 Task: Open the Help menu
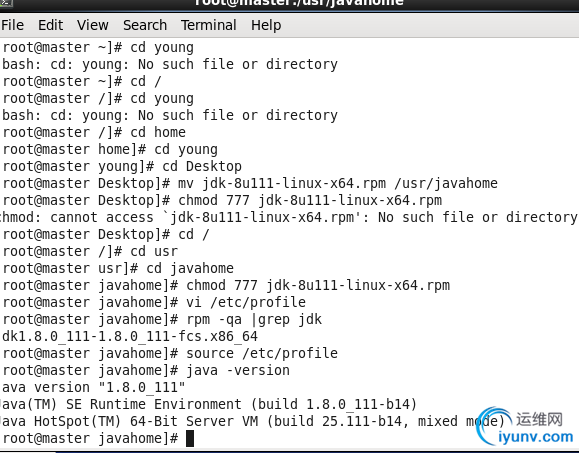pyautogui.click(x=266, y=26)
